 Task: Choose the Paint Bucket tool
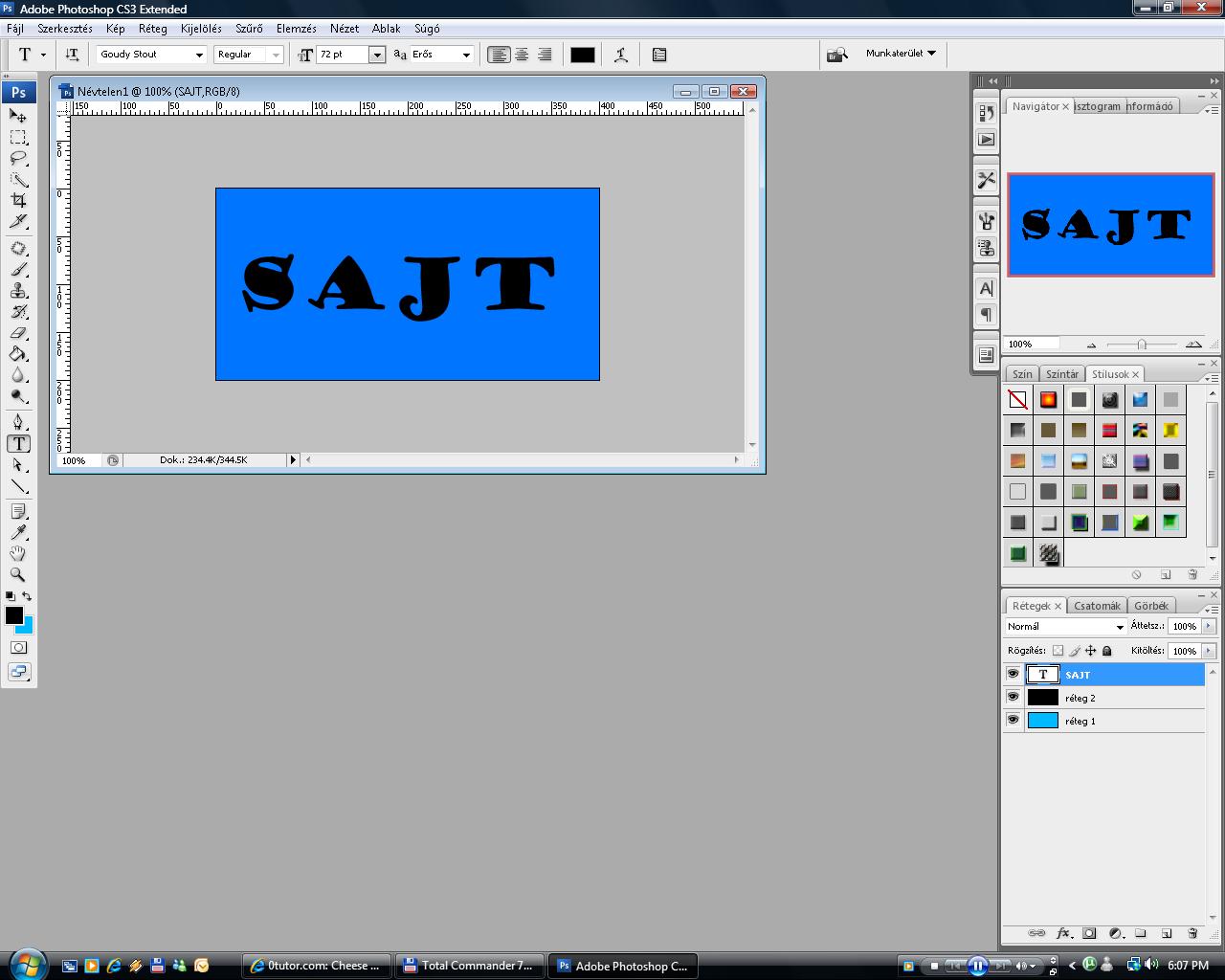(x=18, y=354)
